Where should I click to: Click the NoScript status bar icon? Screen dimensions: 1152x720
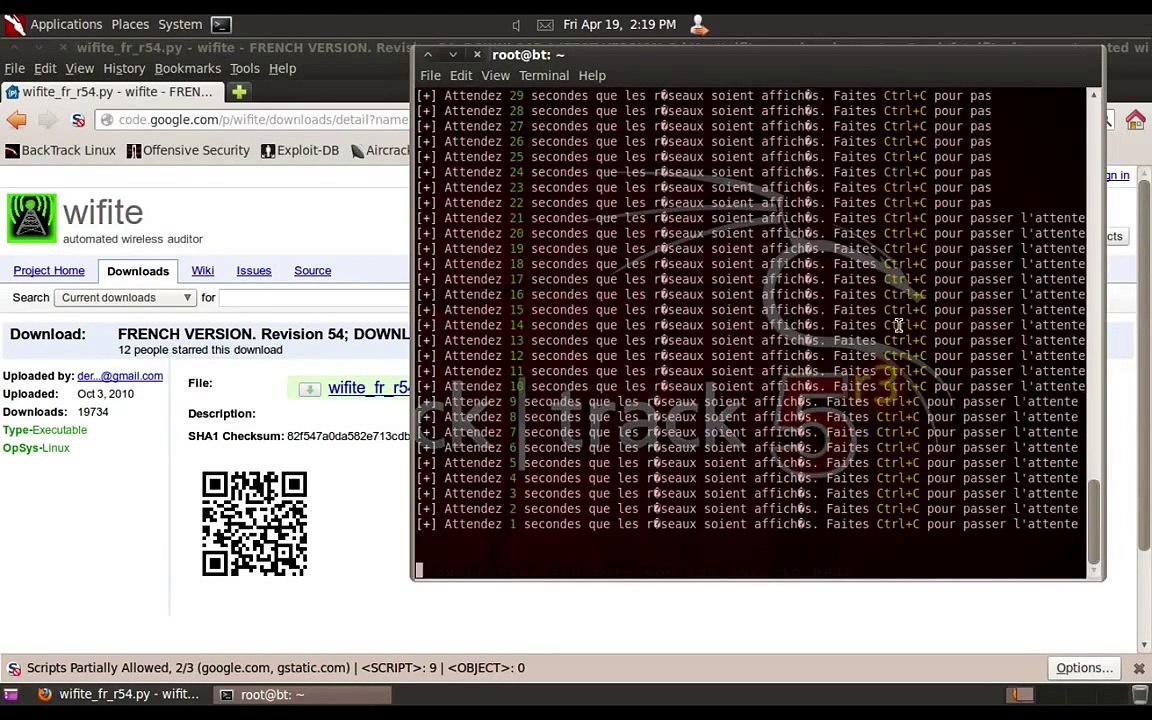point(14,669)
